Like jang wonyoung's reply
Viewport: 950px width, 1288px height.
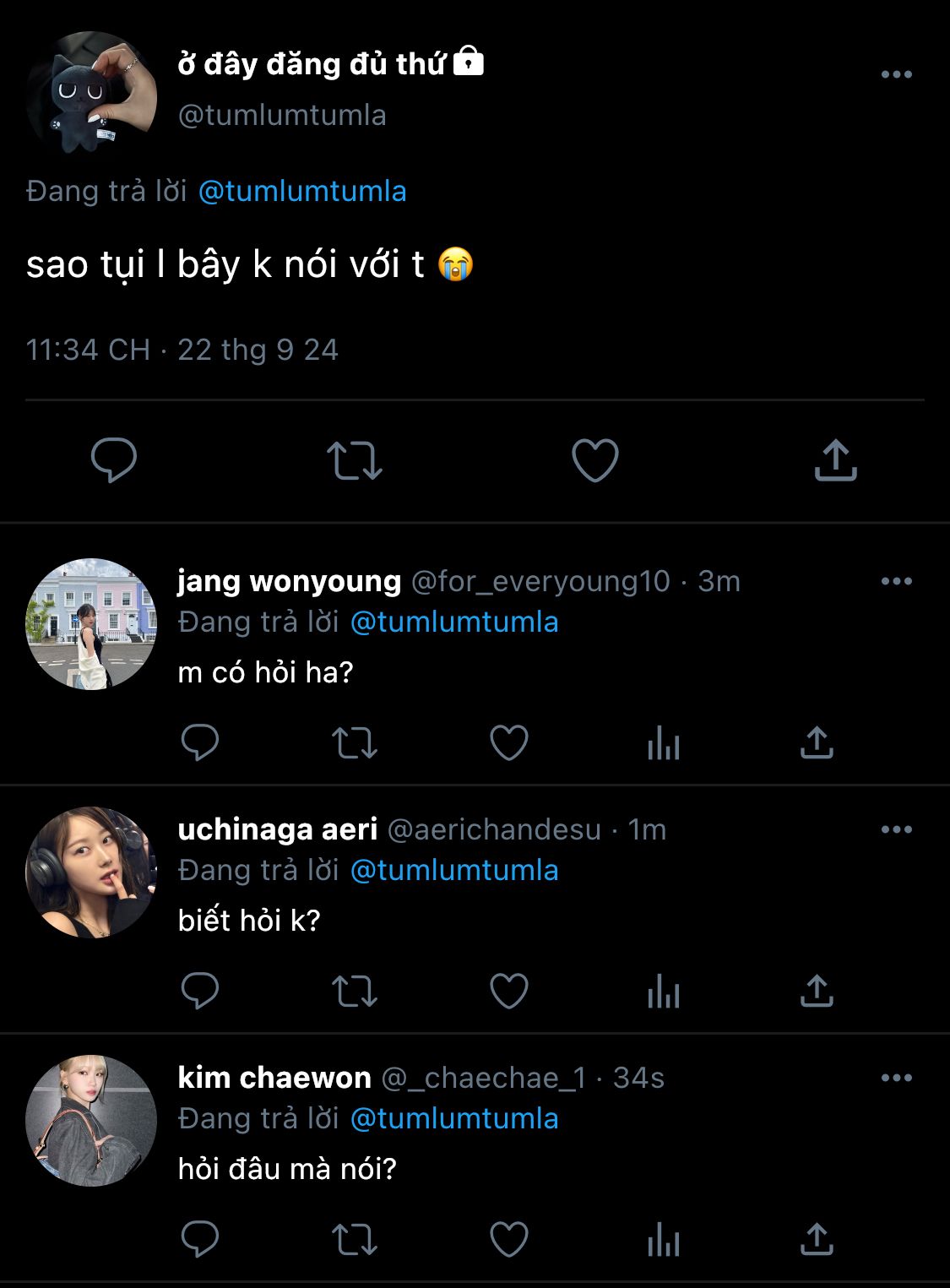click(x=509, y=743)
